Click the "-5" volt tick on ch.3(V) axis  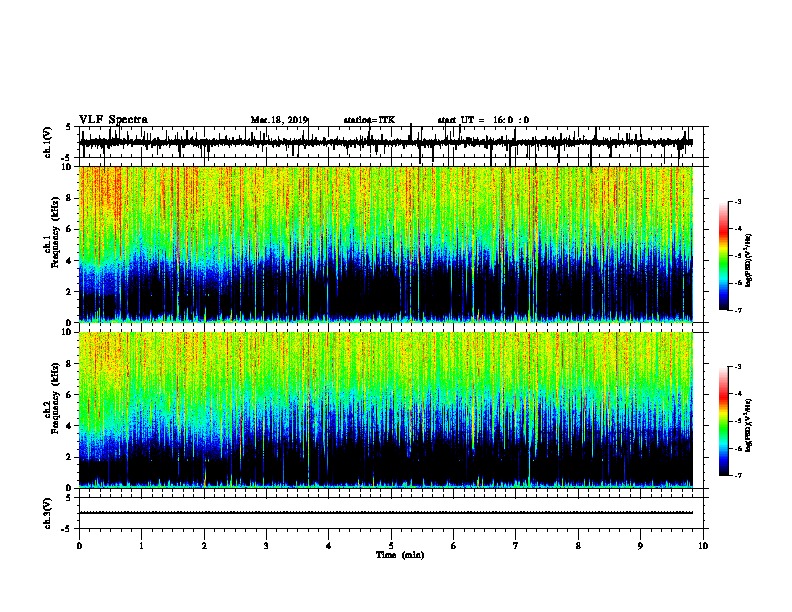click(67, 529)
